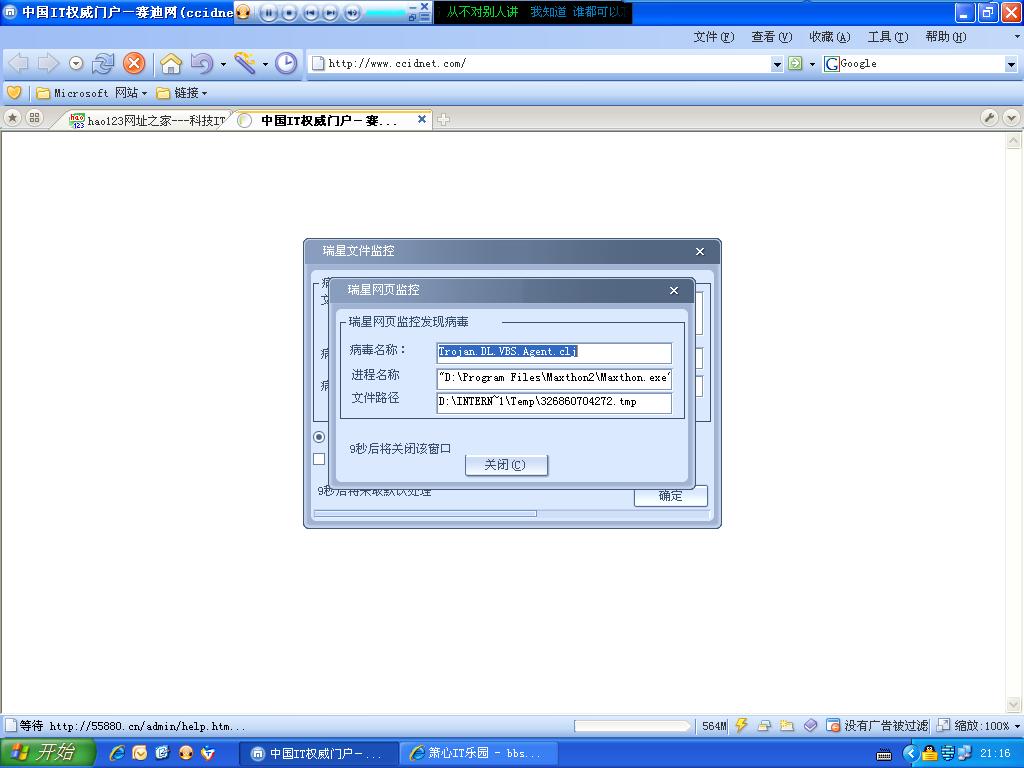
Task: Click the page vertical scrollbar up arrow
Action: (1014, 141)
